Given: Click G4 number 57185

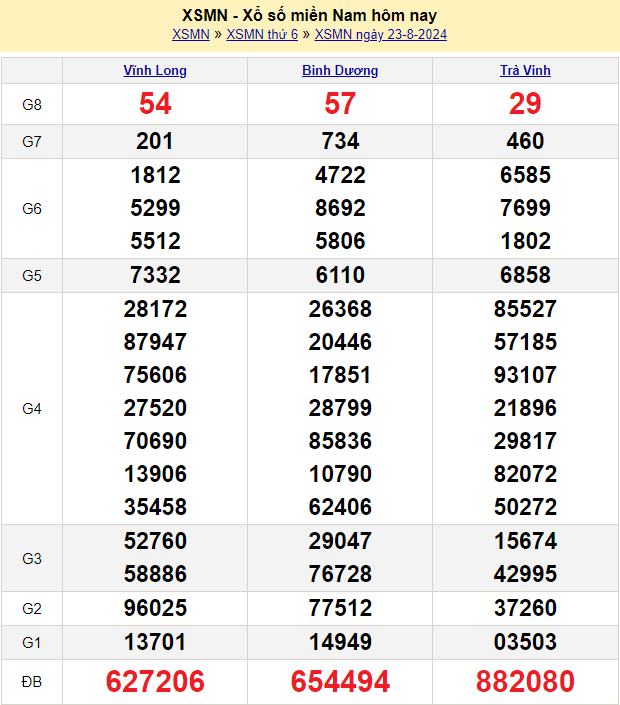Looking at the screenshot, I should (525, 342).
